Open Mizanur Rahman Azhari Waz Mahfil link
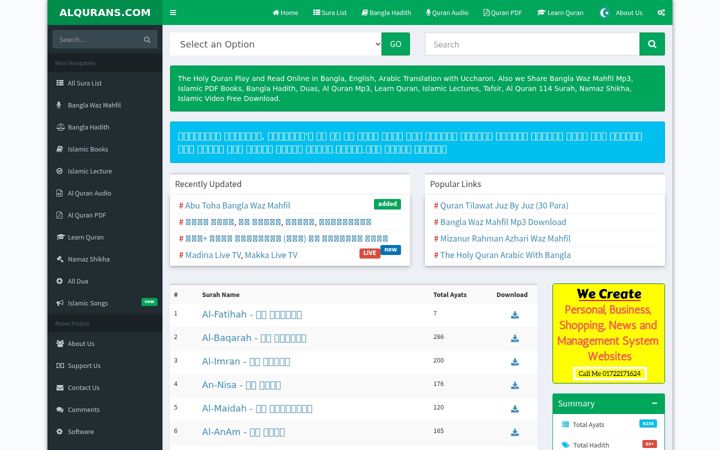 pyautogui.click(x=505, y=238)
